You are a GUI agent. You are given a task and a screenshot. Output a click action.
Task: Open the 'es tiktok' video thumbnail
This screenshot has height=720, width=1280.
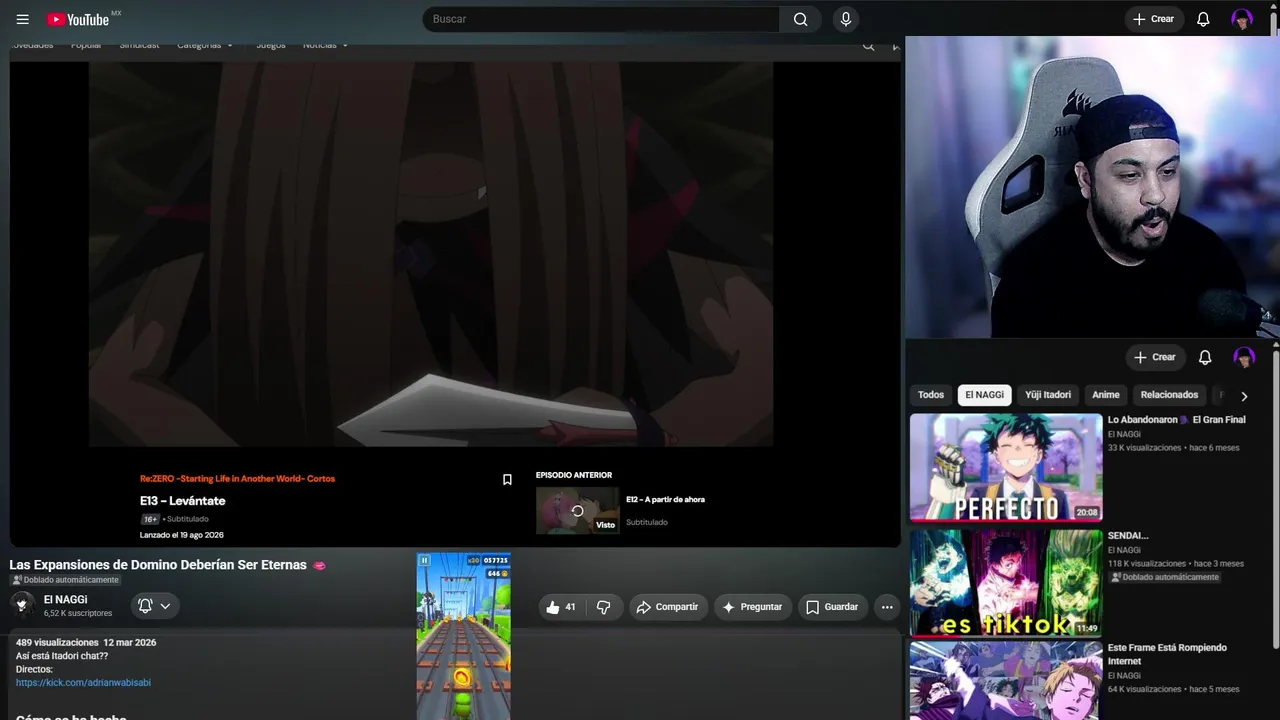pos(1006,584)
